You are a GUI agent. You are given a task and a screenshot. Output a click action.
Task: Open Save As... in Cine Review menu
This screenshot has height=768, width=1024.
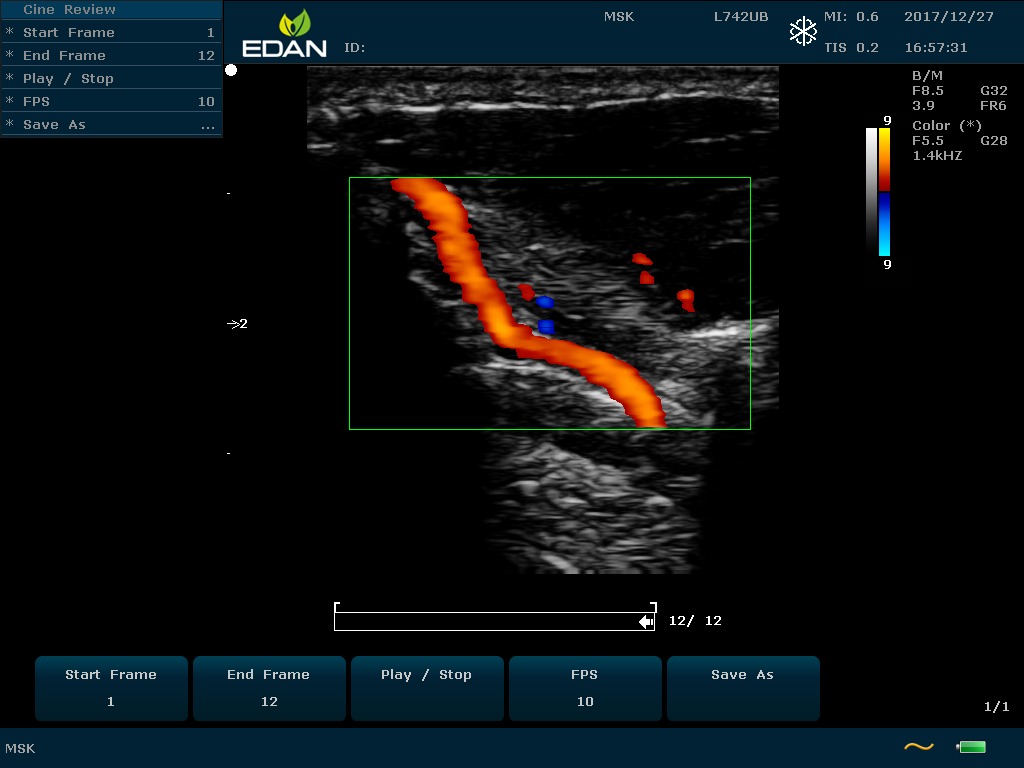click(x=110, y=125)
